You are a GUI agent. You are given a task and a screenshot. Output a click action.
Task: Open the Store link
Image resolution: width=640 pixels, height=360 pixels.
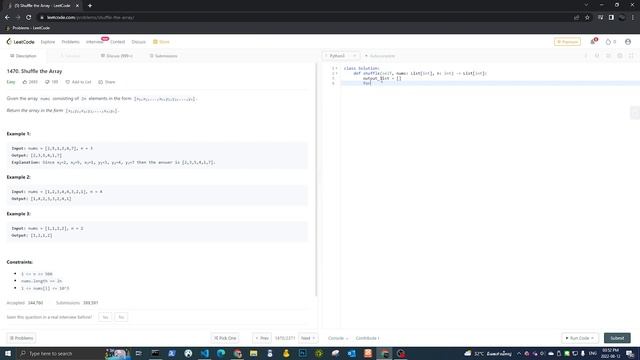click(161, 42)
